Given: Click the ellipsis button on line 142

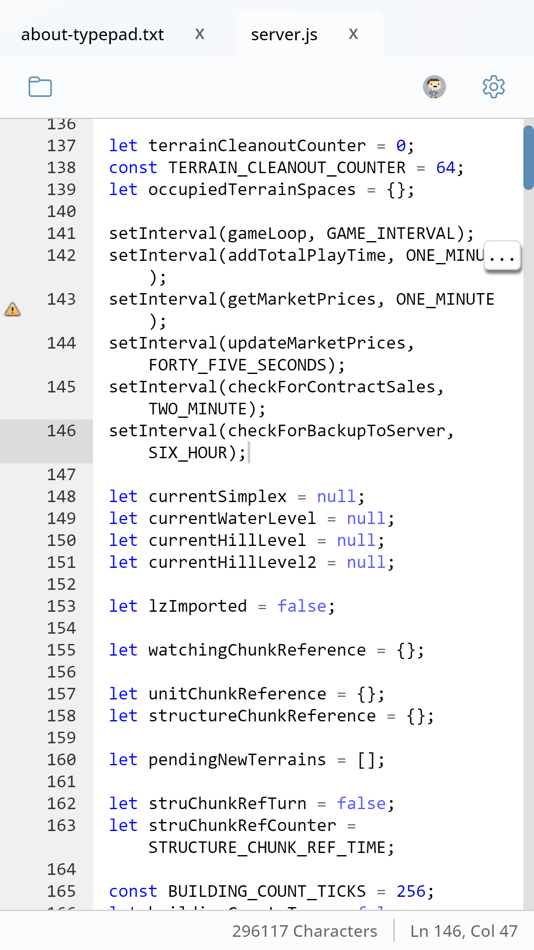Looking at the screenshot, I should pyautogui.click(x=502, y=257).
